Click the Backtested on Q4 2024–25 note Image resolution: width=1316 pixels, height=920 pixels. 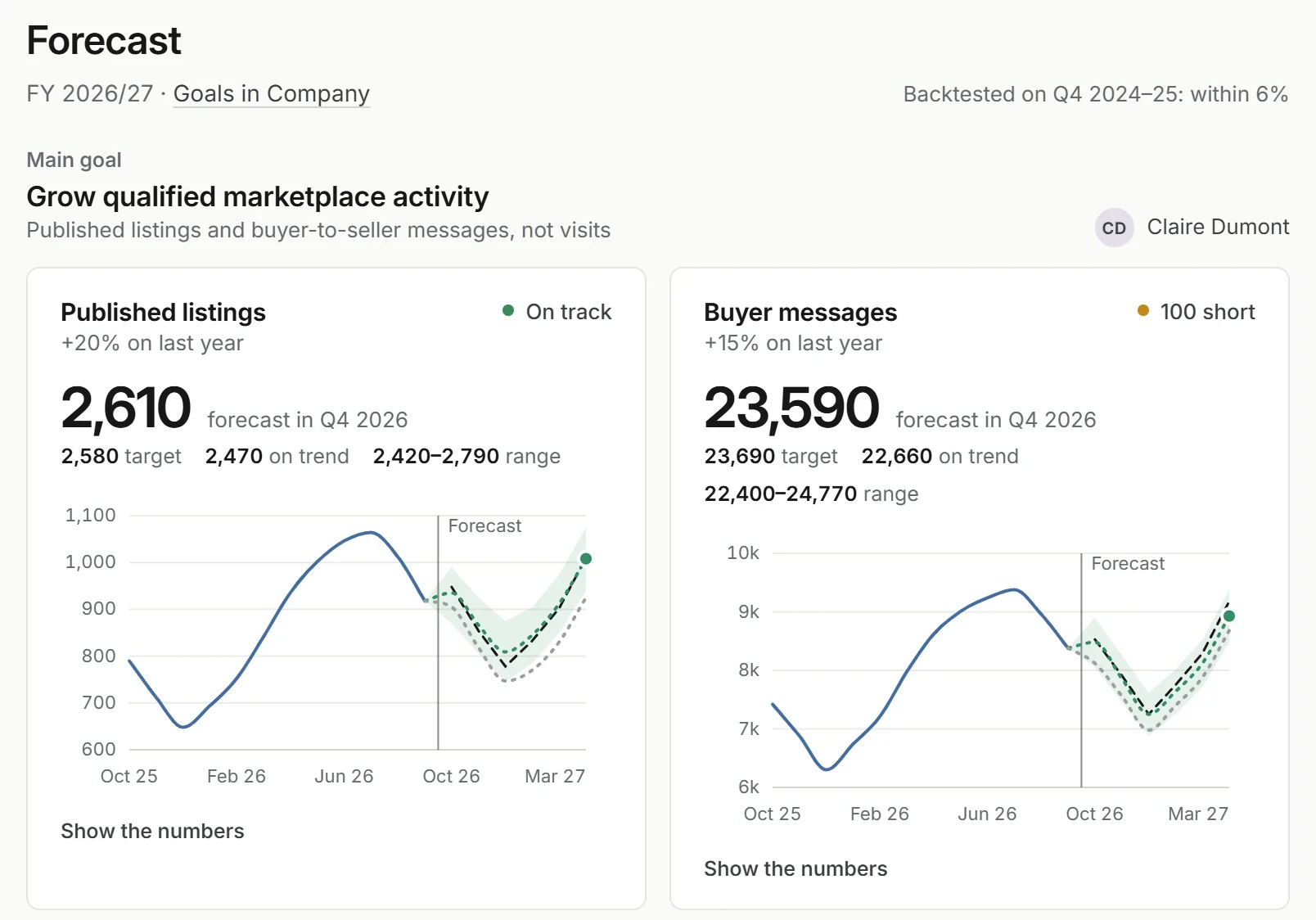click(x=1096, y=94)
